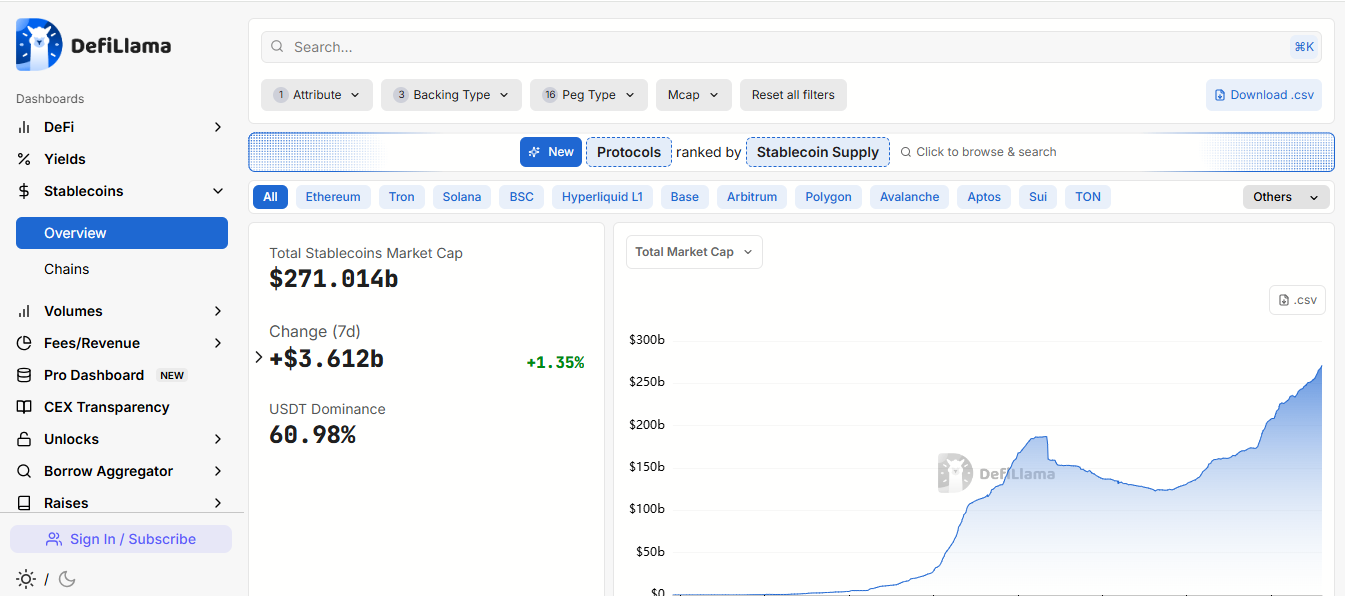Click the $271.014b market cap value
Screen dimensions: 1345x596
coord(334,279)
